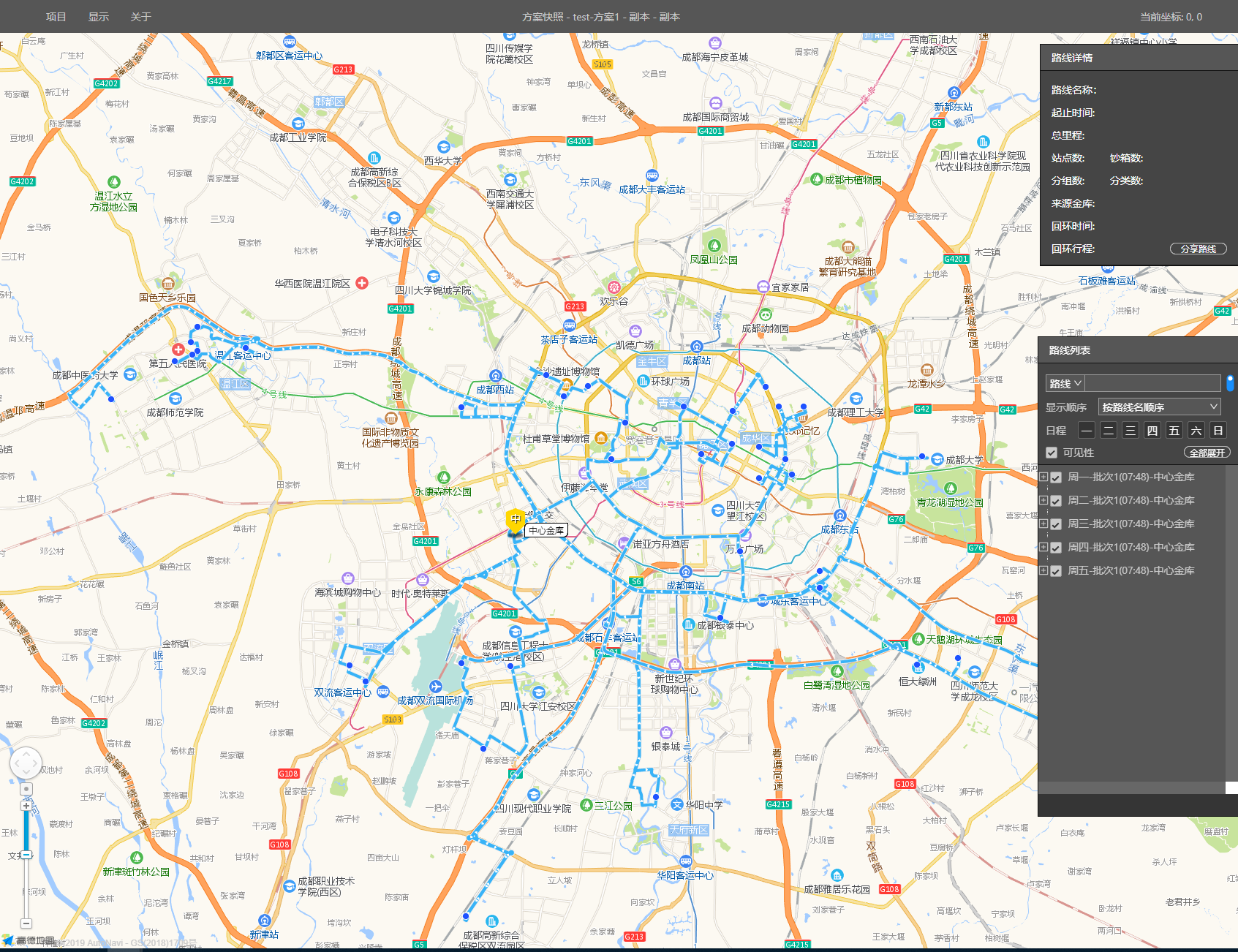Click the 成都西站 station icon
Viewport: 1238px width, 952px height.
(x=495, y=376)
